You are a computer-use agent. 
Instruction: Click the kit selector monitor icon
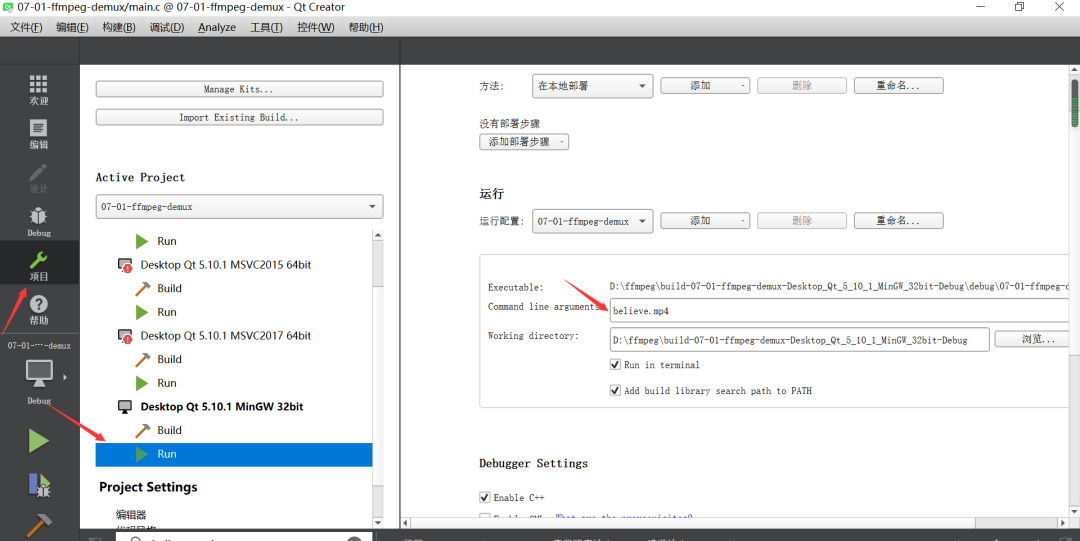coord(39,373)
